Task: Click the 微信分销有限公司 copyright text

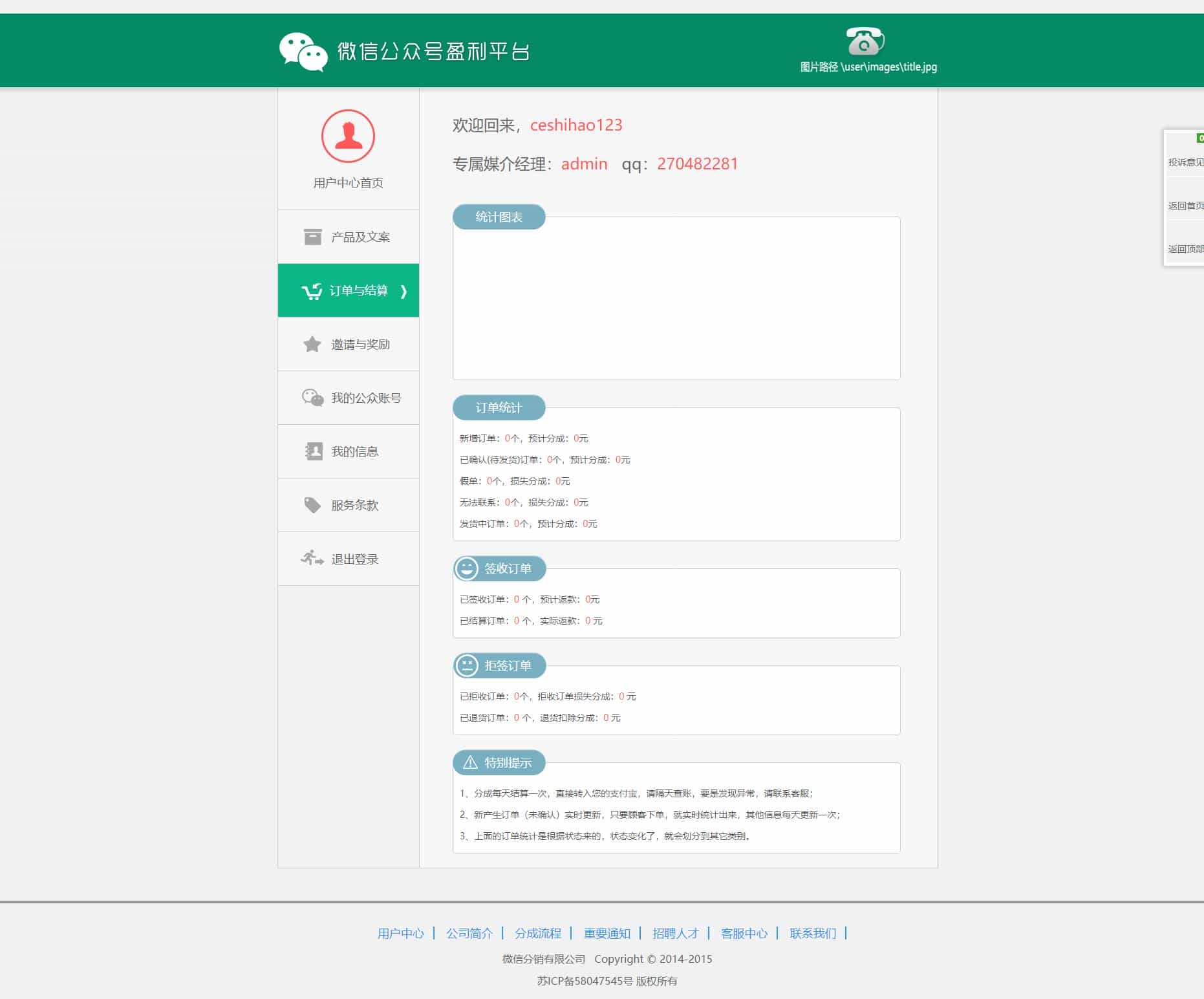Action: point(544,959)
